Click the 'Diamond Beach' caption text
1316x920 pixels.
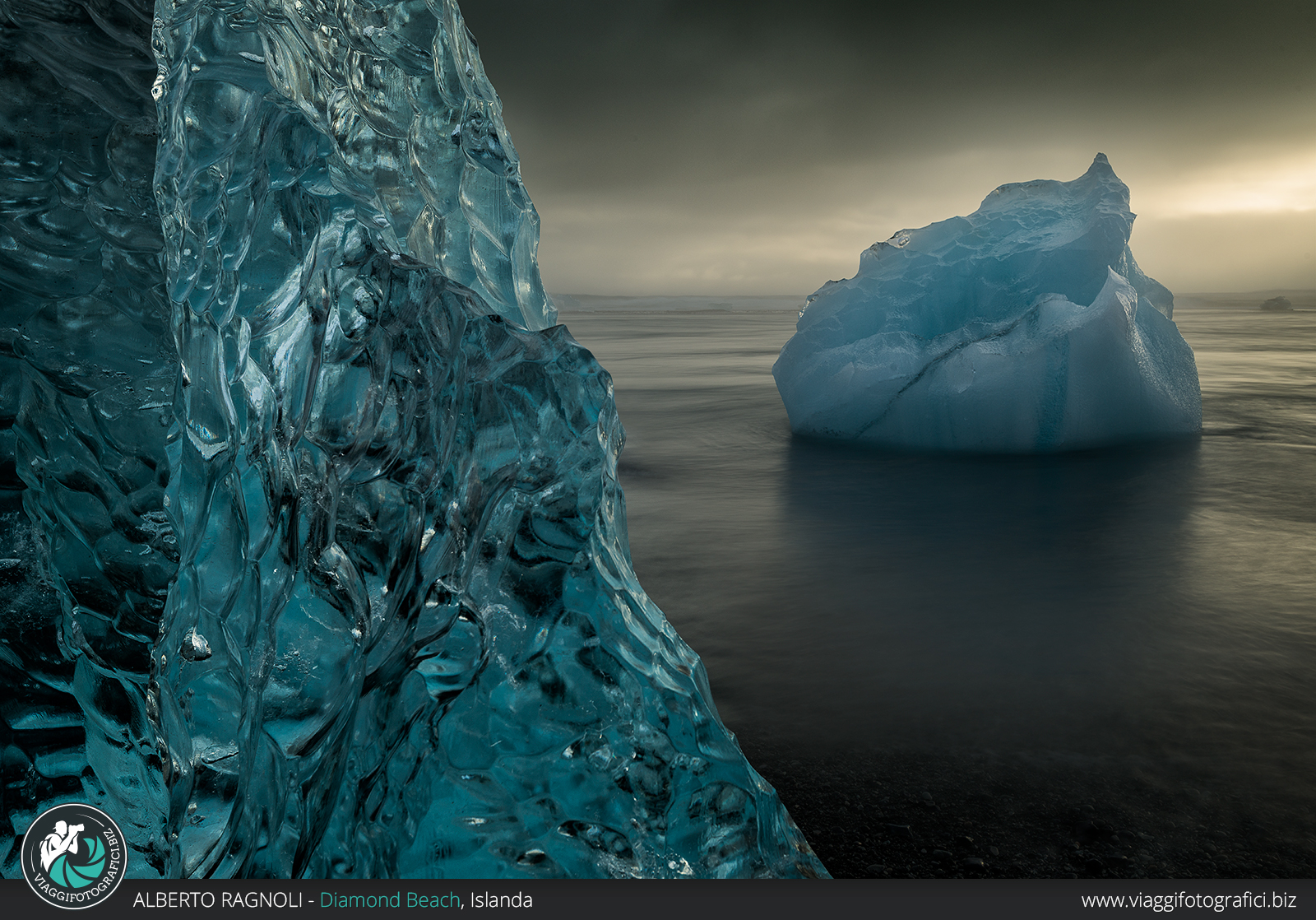[390, 900]
